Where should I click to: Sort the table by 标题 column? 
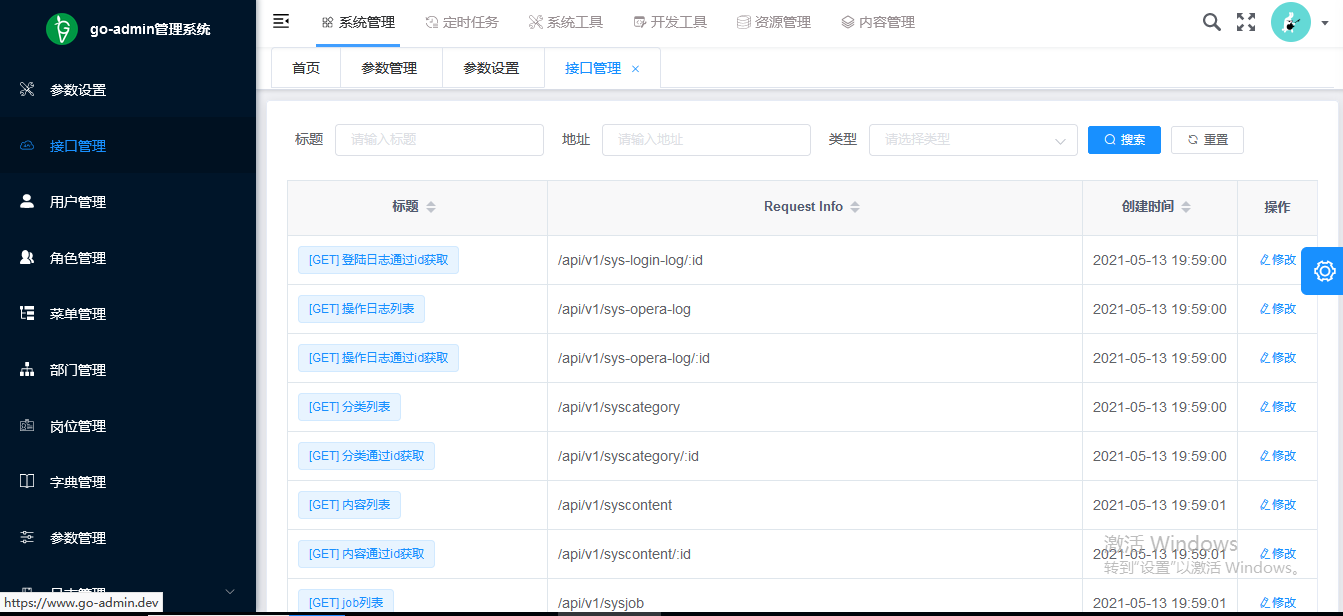coord(431,207)
